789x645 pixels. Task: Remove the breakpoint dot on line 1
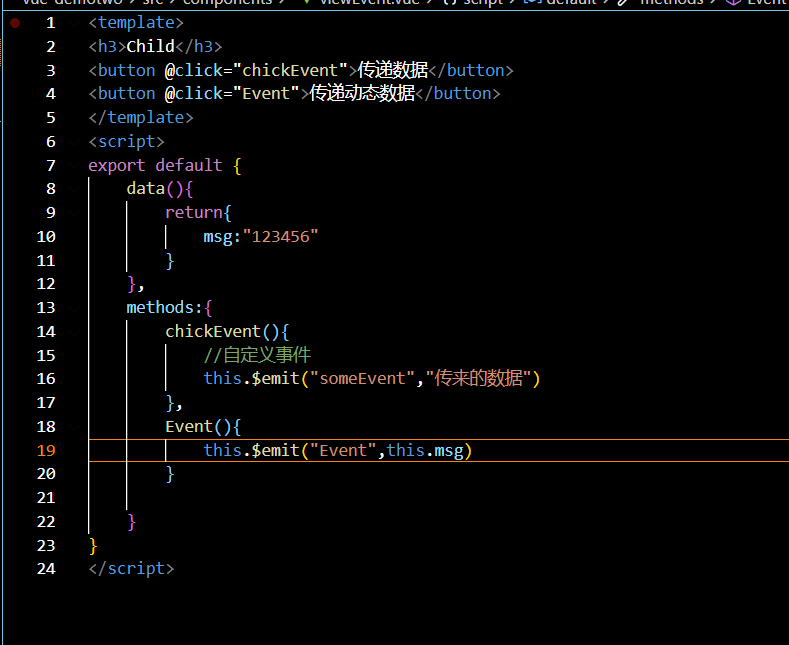[x=15, y=23]
